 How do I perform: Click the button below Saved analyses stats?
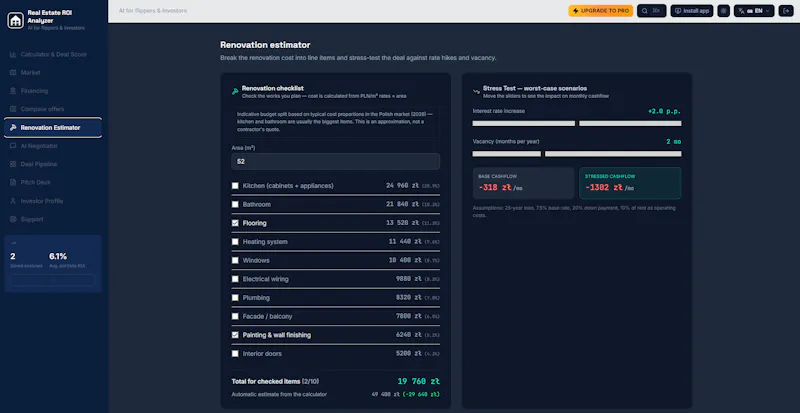53,280
